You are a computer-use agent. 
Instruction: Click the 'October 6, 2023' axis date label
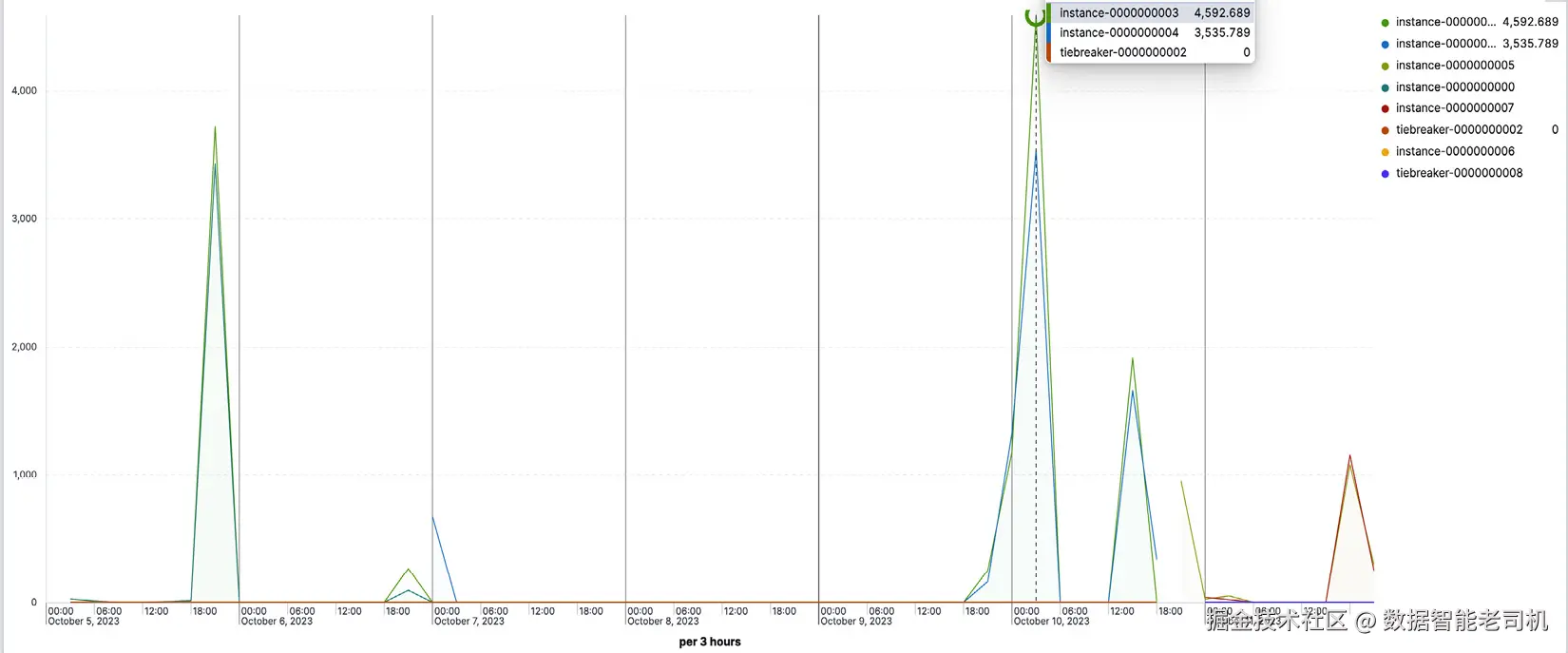(277, 622)
